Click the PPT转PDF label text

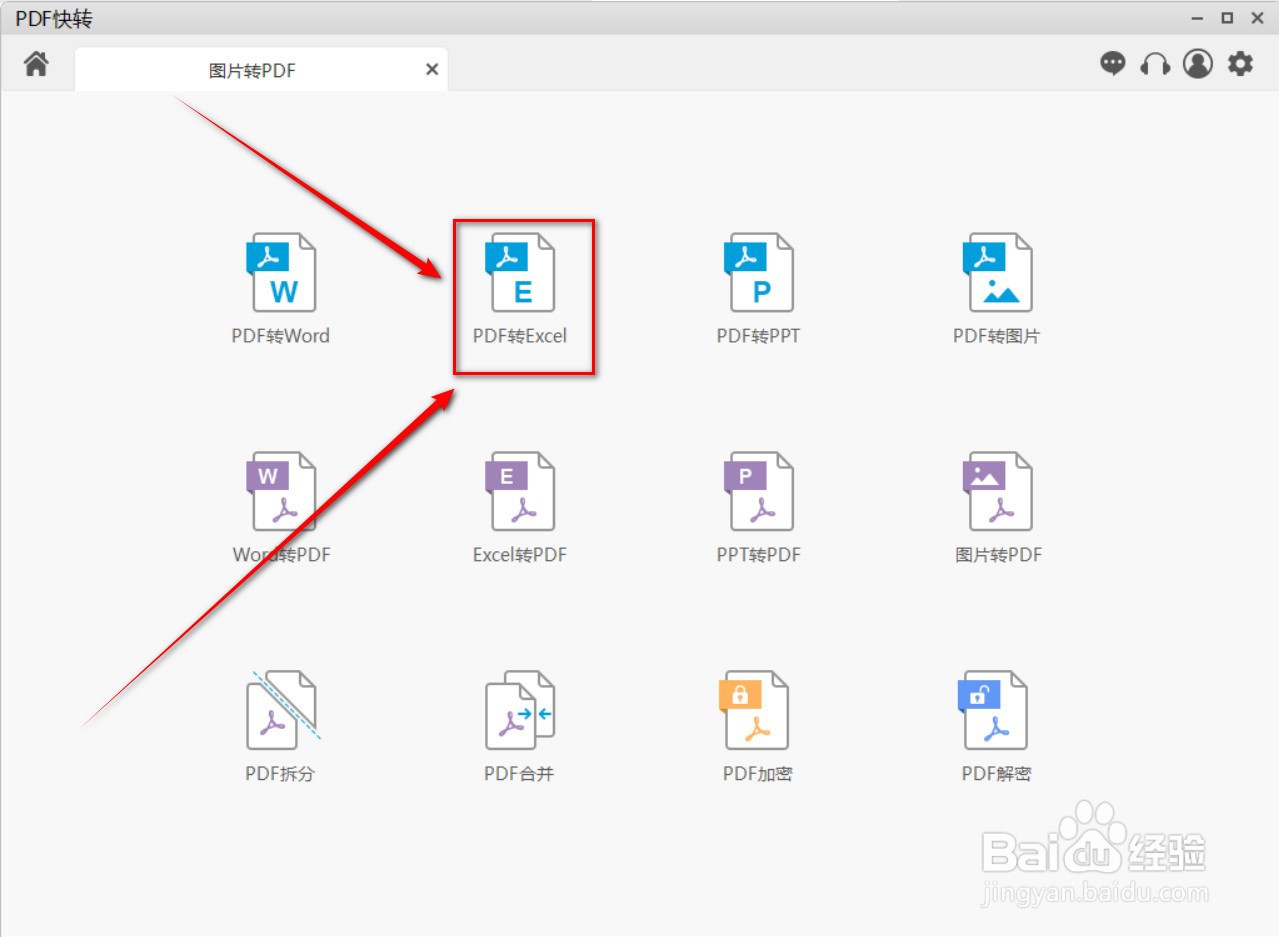(758, 554)
